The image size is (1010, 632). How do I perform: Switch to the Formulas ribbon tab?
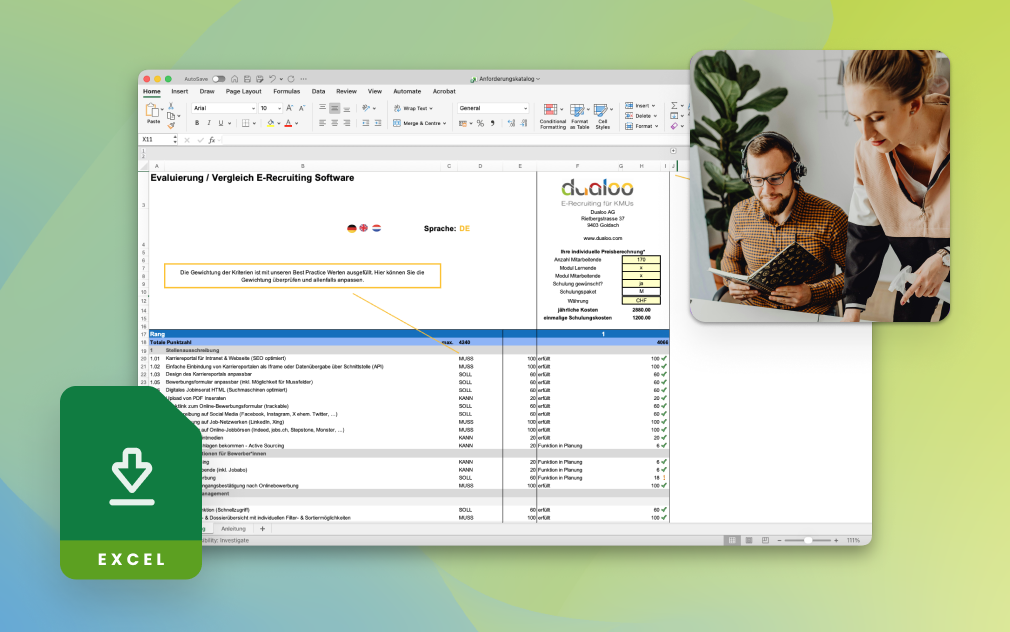[x=287, y=91]
